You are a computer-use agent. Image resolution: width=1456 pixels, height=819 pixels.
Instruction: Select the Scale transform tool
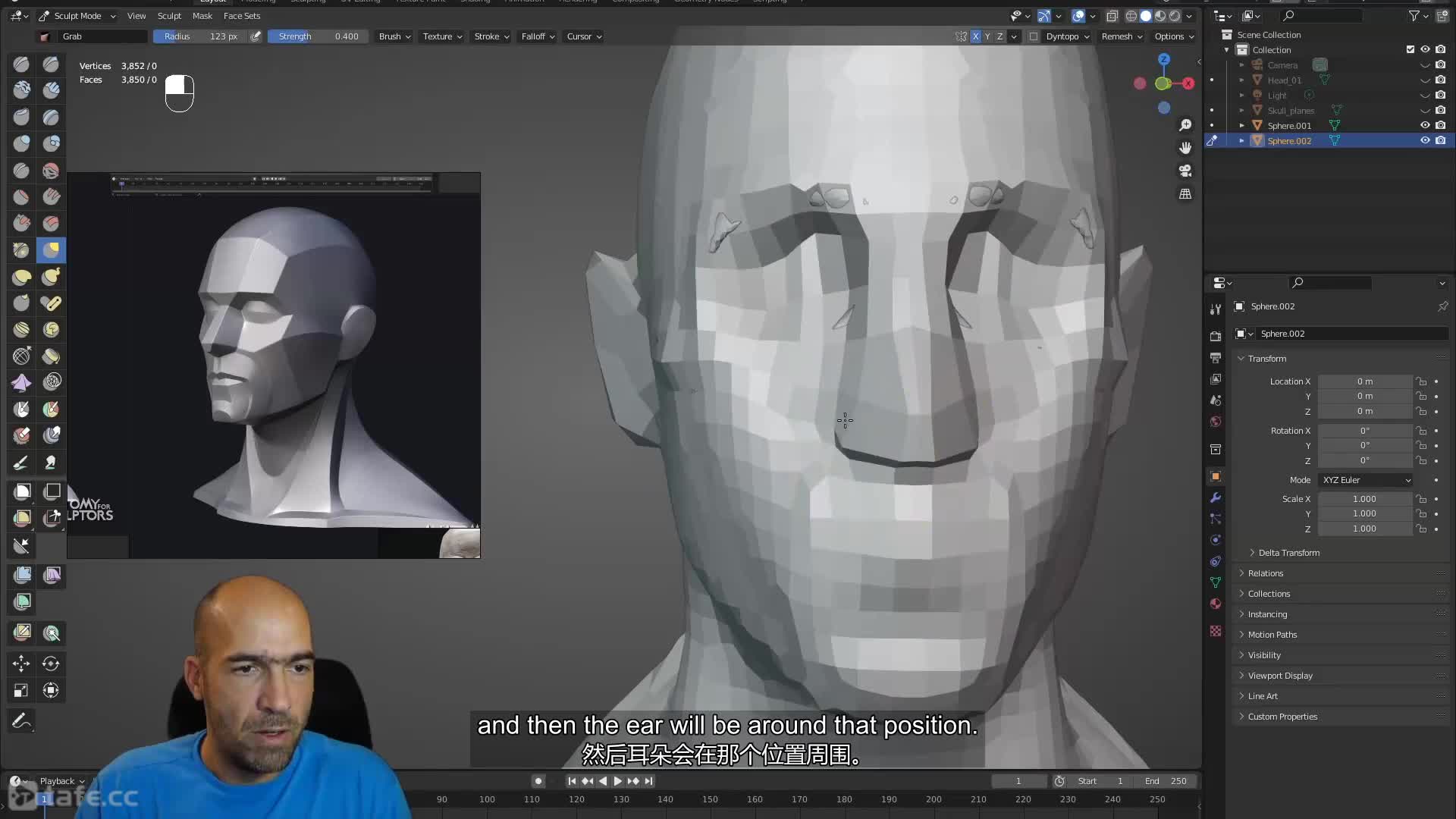point(21,690)
